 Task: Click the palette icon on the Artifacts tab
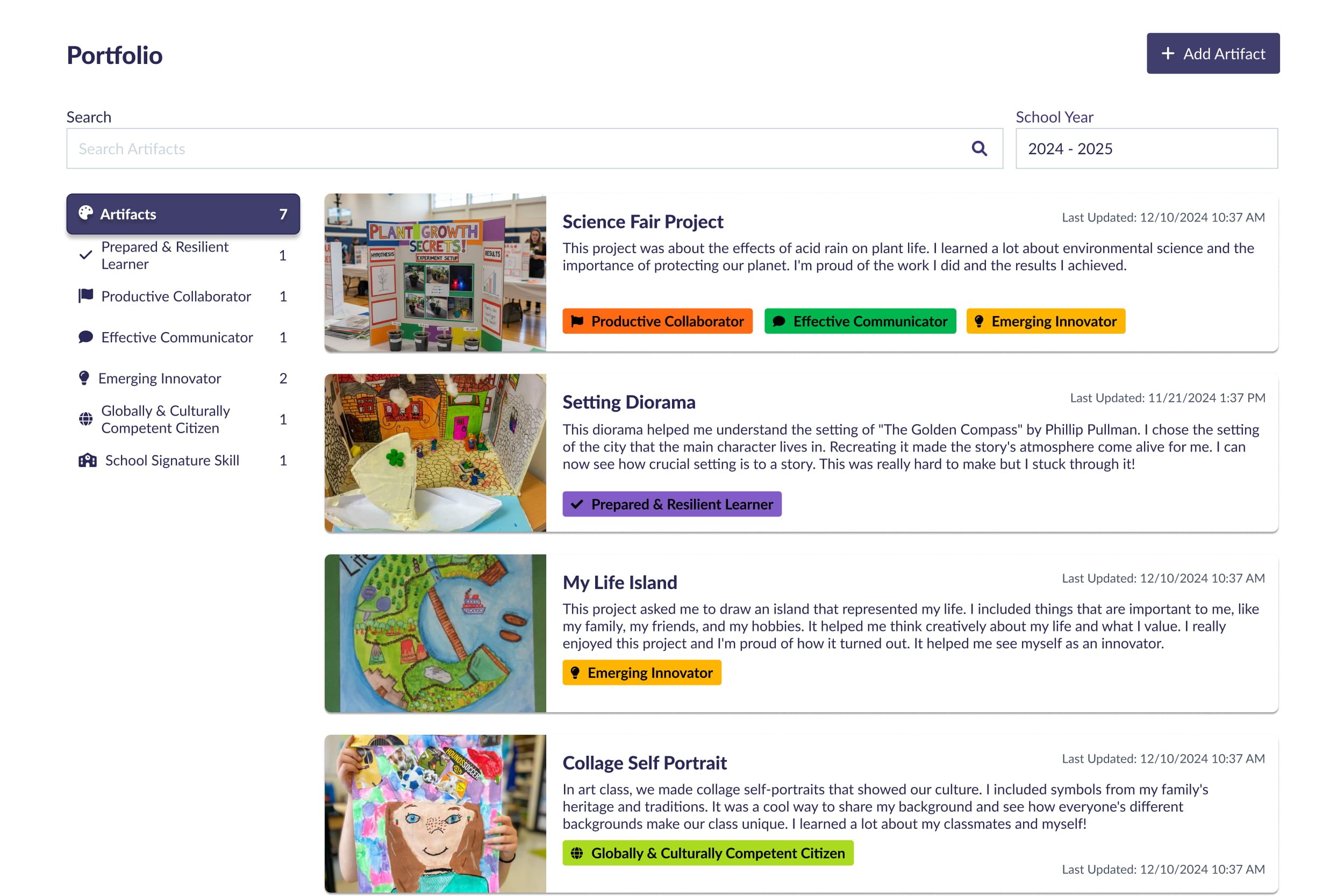pos(87,214)
